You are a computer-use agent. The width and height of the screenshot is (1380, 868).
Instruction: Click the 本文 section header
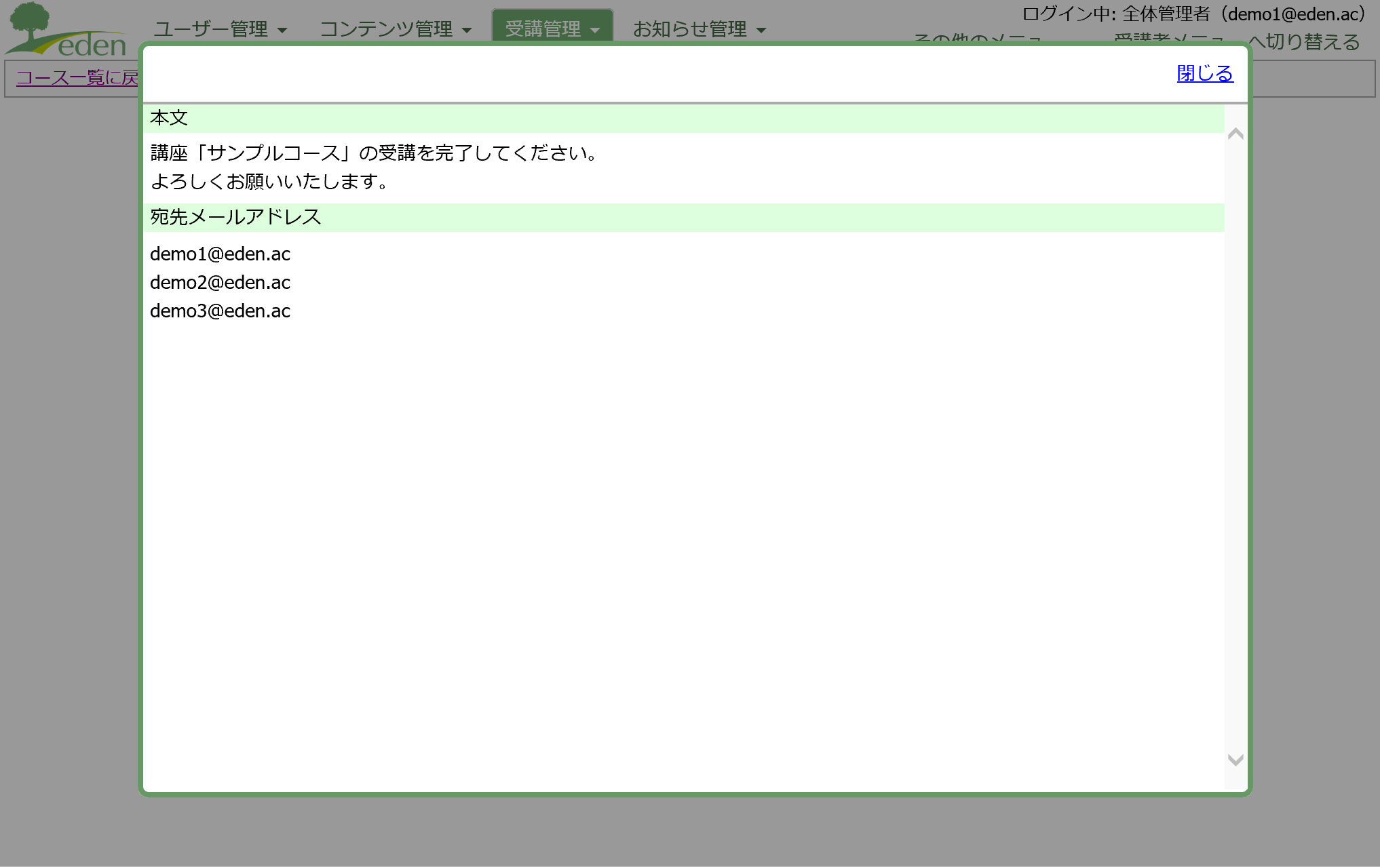pyautogui.click(x=169, y=118)
